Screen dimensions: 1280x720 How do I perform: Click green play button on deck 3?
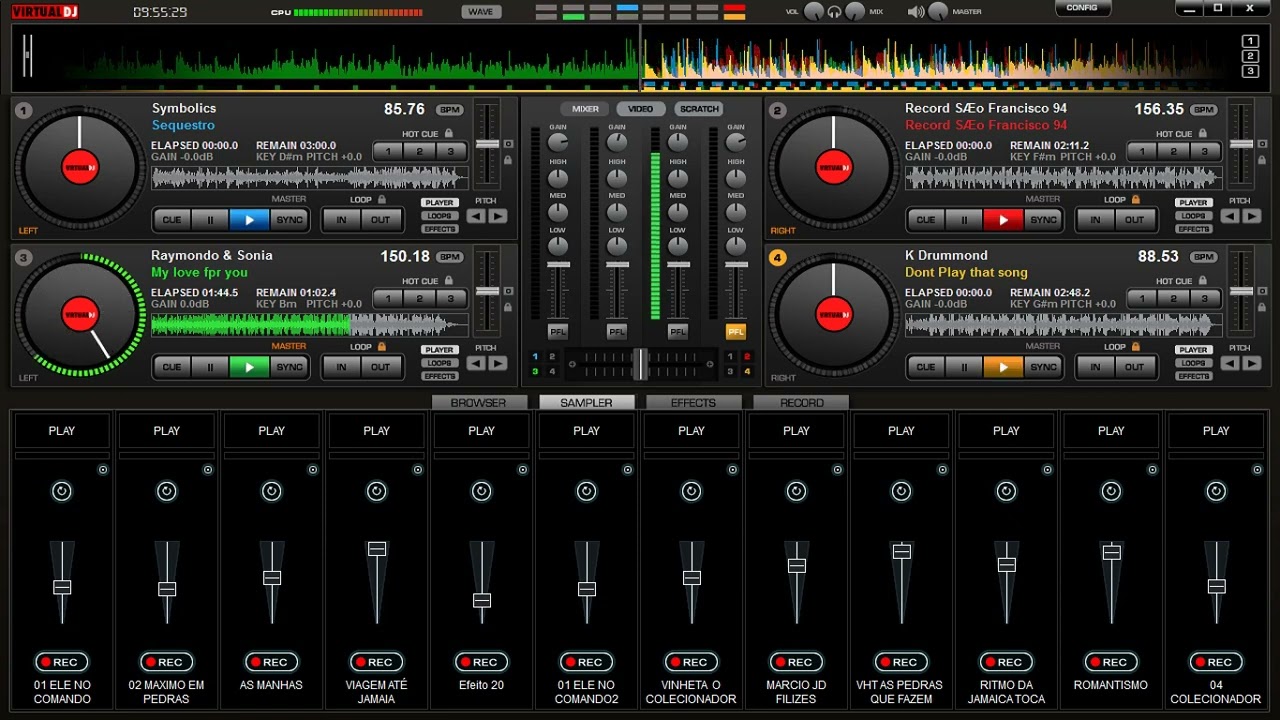tap(249, 367)
